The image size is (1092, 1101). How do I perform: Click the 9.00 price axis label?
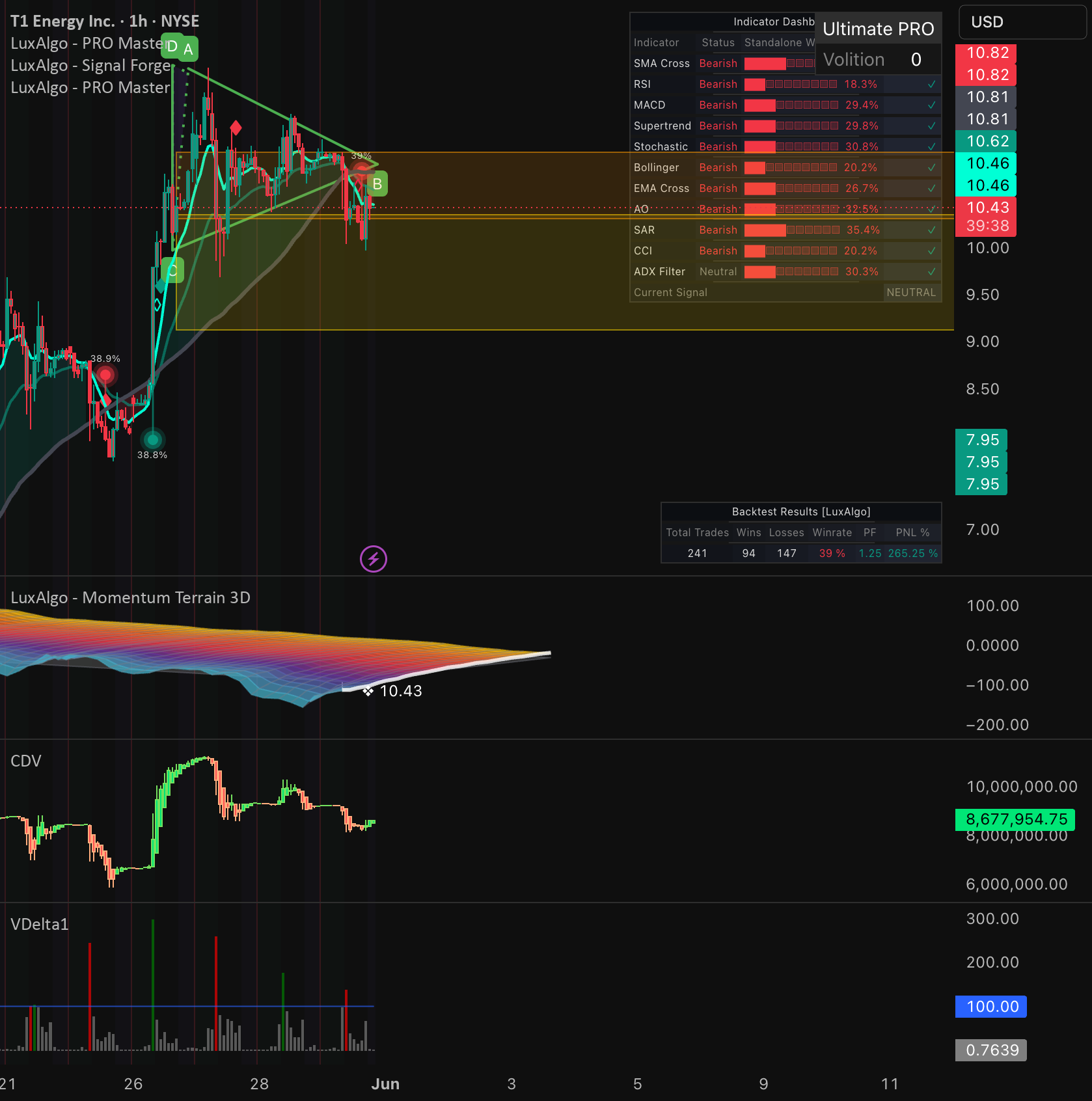click(982, 342)
